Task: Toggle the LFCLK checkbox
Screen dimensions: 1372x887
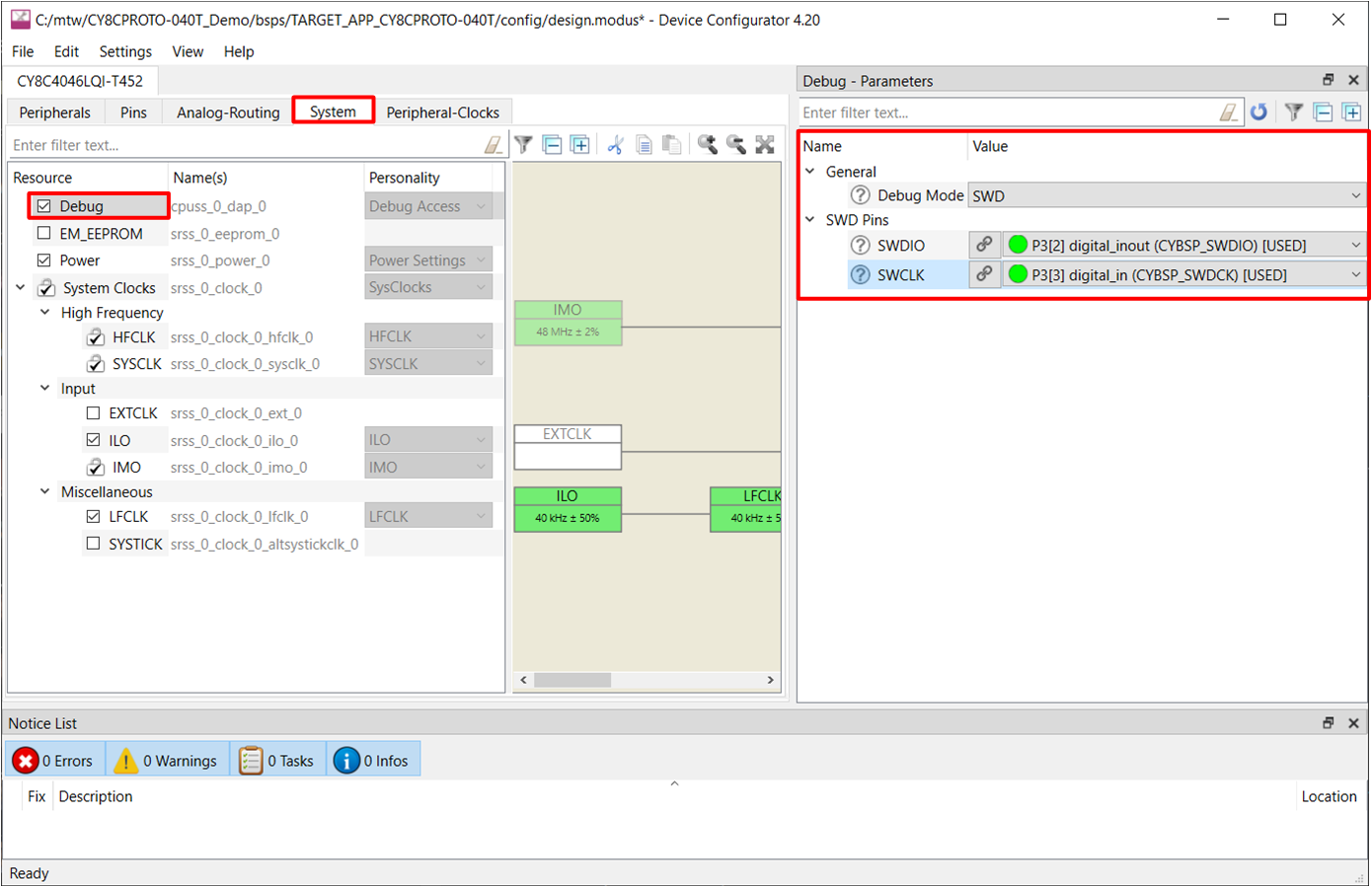Action: (93, 516)
